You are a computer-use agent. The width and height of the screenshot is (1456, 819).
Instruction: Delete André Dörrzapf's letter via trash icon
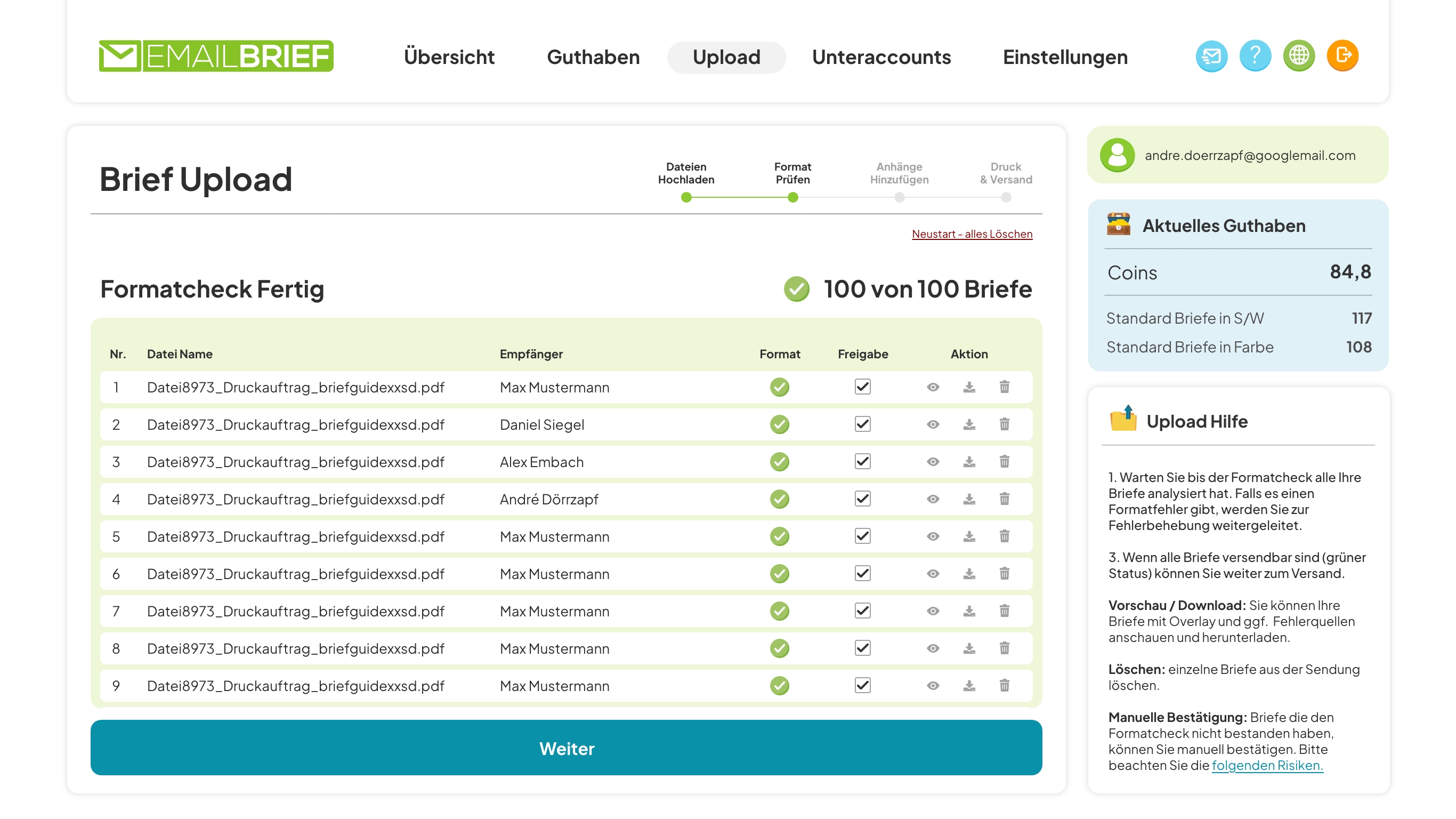pyautogui.click(x=1004, y=500)
